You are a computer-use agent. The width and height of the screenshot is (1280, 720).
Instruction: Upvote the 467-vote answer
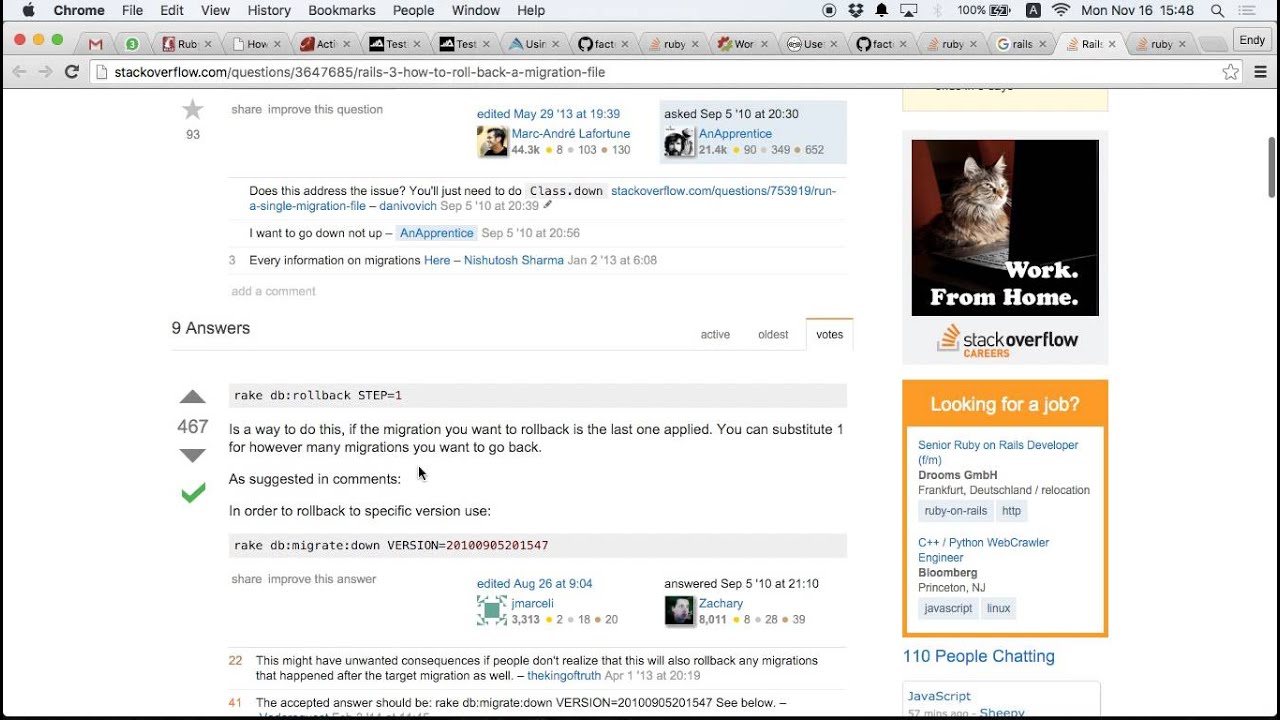click(192, 397)
